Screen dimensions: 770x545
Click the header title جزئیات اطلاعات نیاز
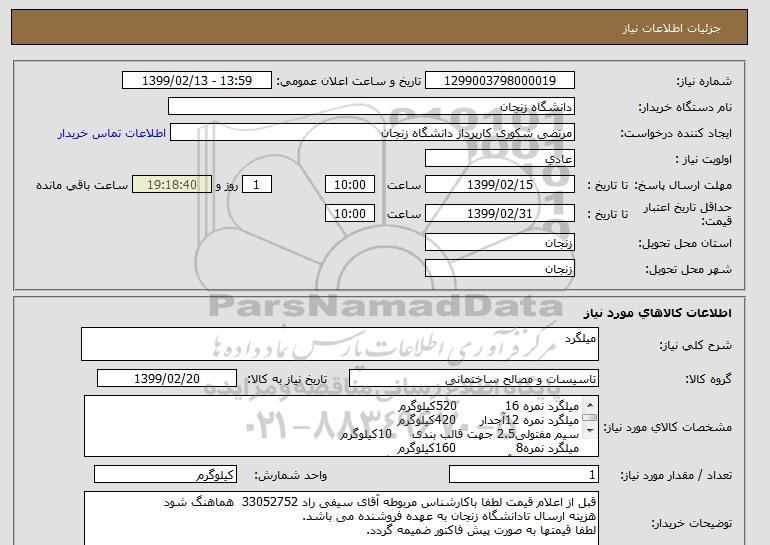click(671, 28)
